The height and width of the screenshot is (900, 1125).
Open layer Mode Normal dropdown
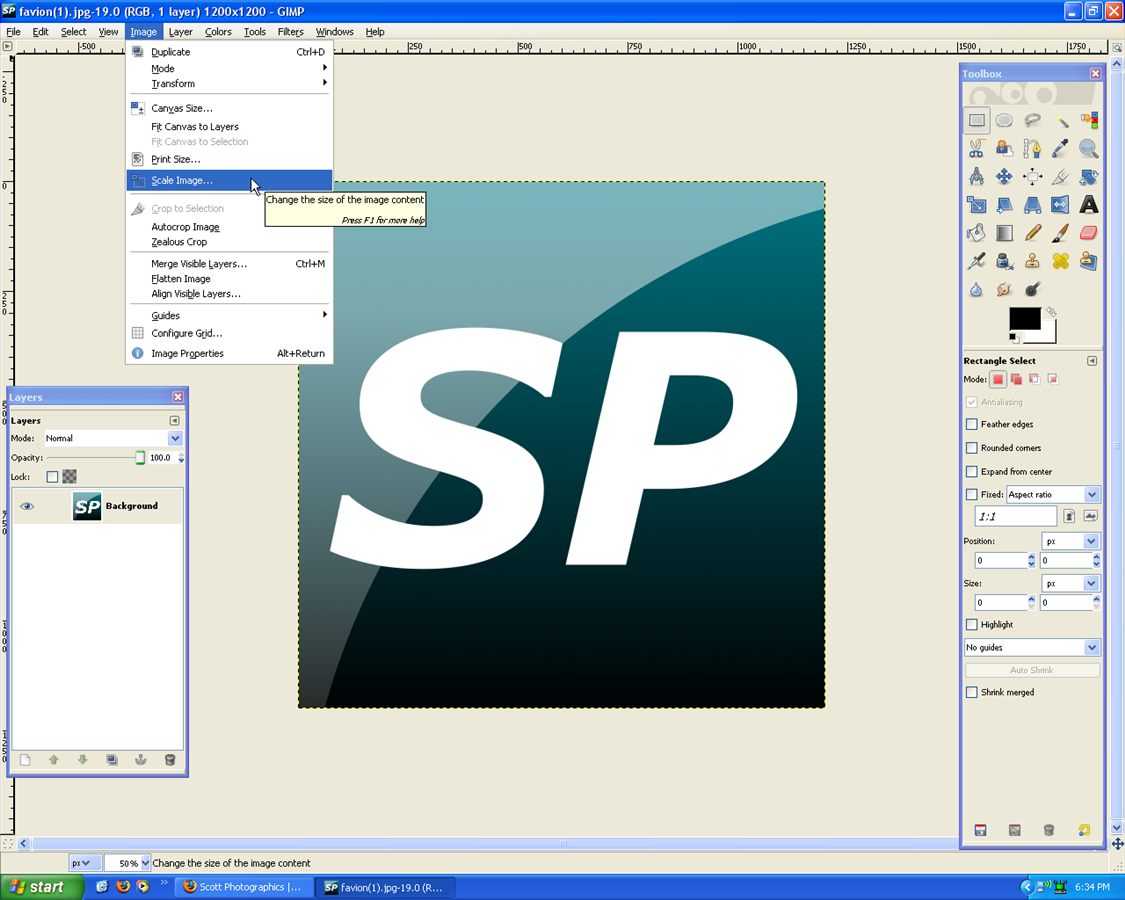(113, 438)
